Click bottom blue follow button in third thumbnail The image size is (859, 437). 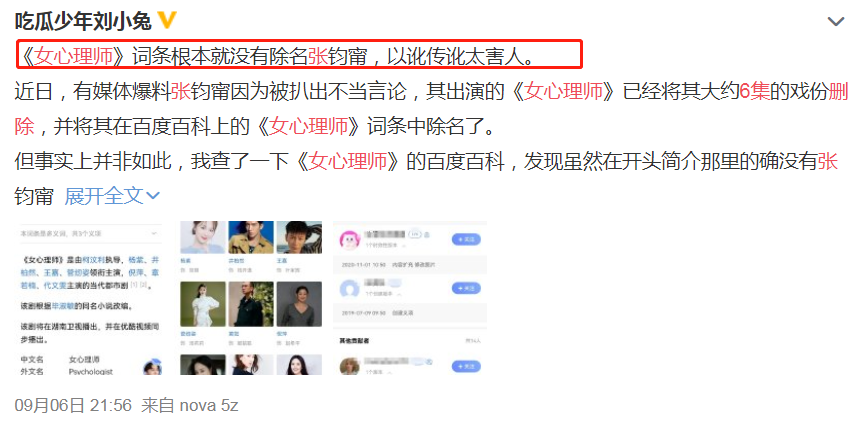[466, 366]
